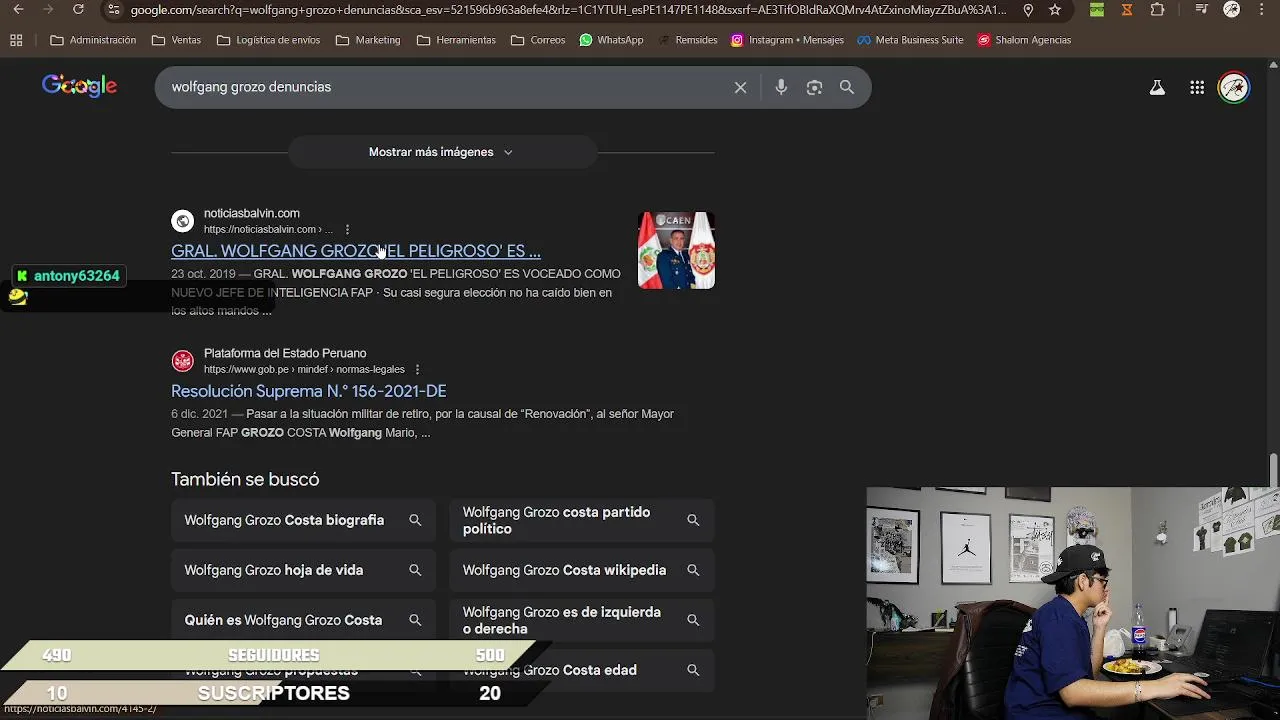Open the Correos bookmarks folder
Image resolution: width=1280 pixels, height=720 pixels.
[x=538, y=40]
